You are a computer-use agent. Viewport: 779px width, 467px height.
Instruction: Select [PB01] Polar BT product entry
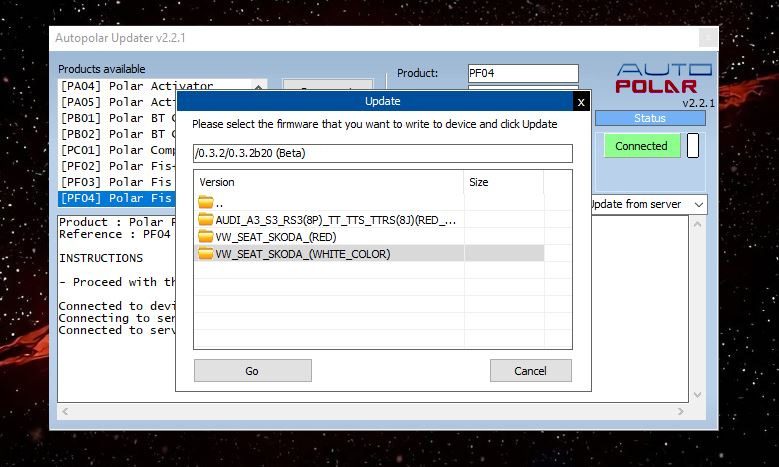point(117,118)
